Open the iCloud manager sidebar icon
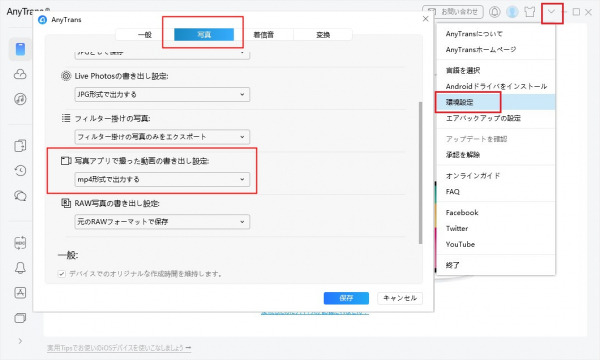Image resolution: width=600 pixels, height=360 pixels. (x=20, y=74)
